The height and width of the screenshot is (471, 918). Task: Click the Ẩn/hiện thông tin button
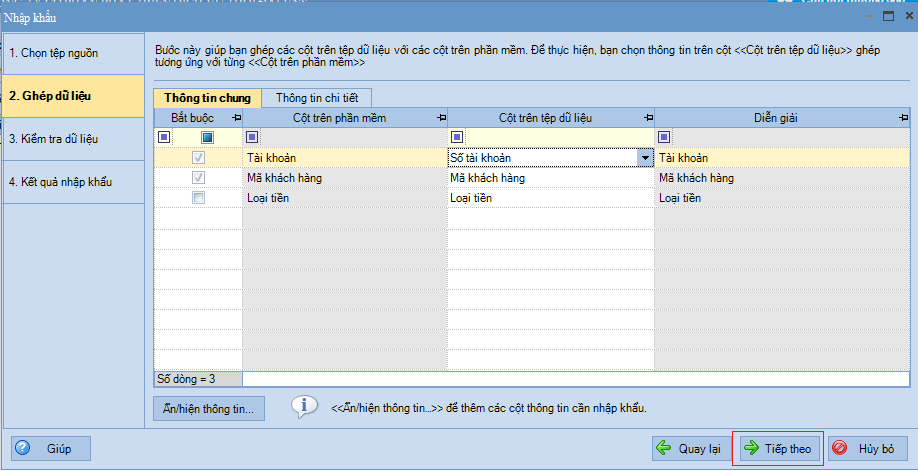pyautogui.click(x=209, y=409)
